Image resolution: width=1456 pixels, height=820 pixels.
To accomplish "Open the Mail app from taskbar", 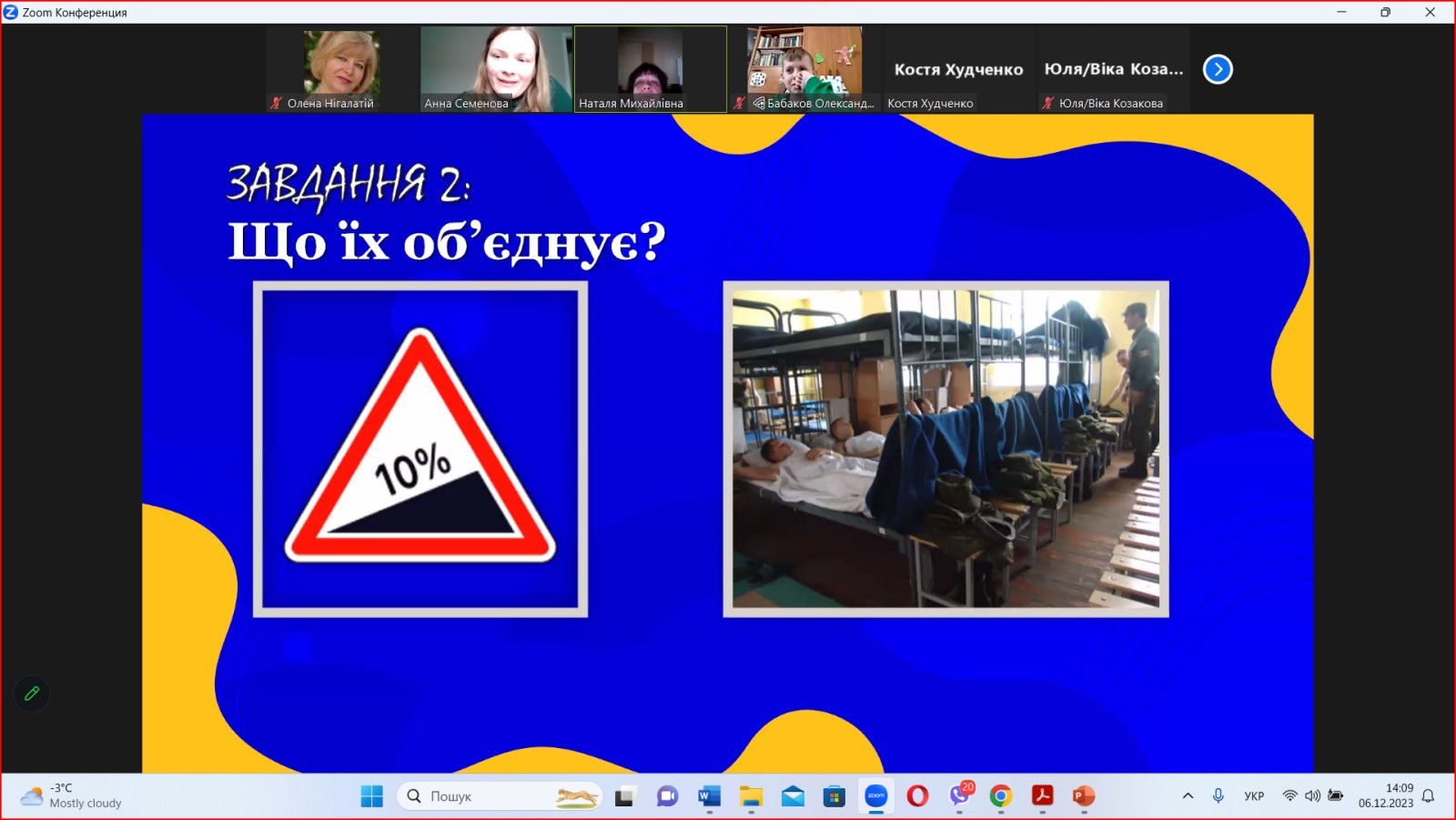I will (x=793, y=796).
